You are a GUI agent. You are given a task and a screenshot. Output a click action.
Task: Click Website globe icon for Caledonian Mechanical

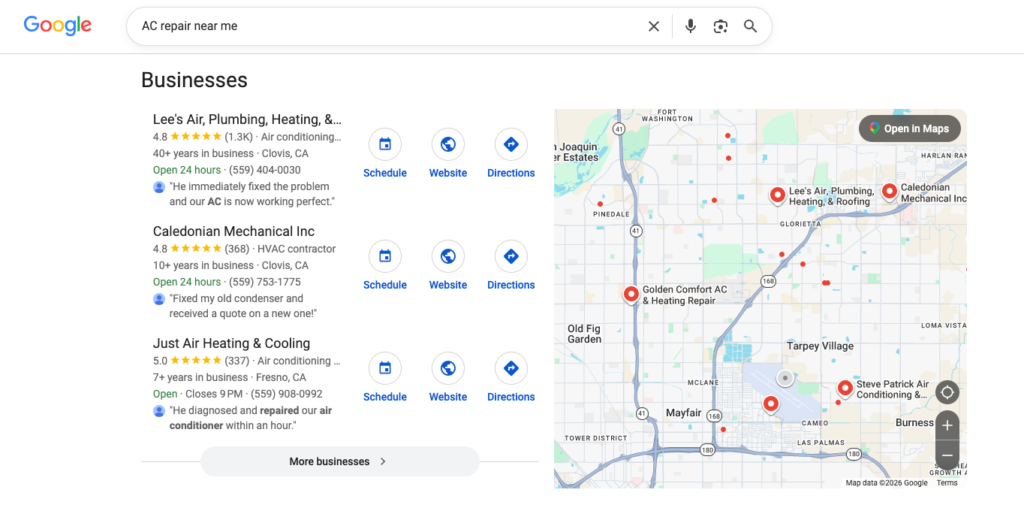[448, 257]
